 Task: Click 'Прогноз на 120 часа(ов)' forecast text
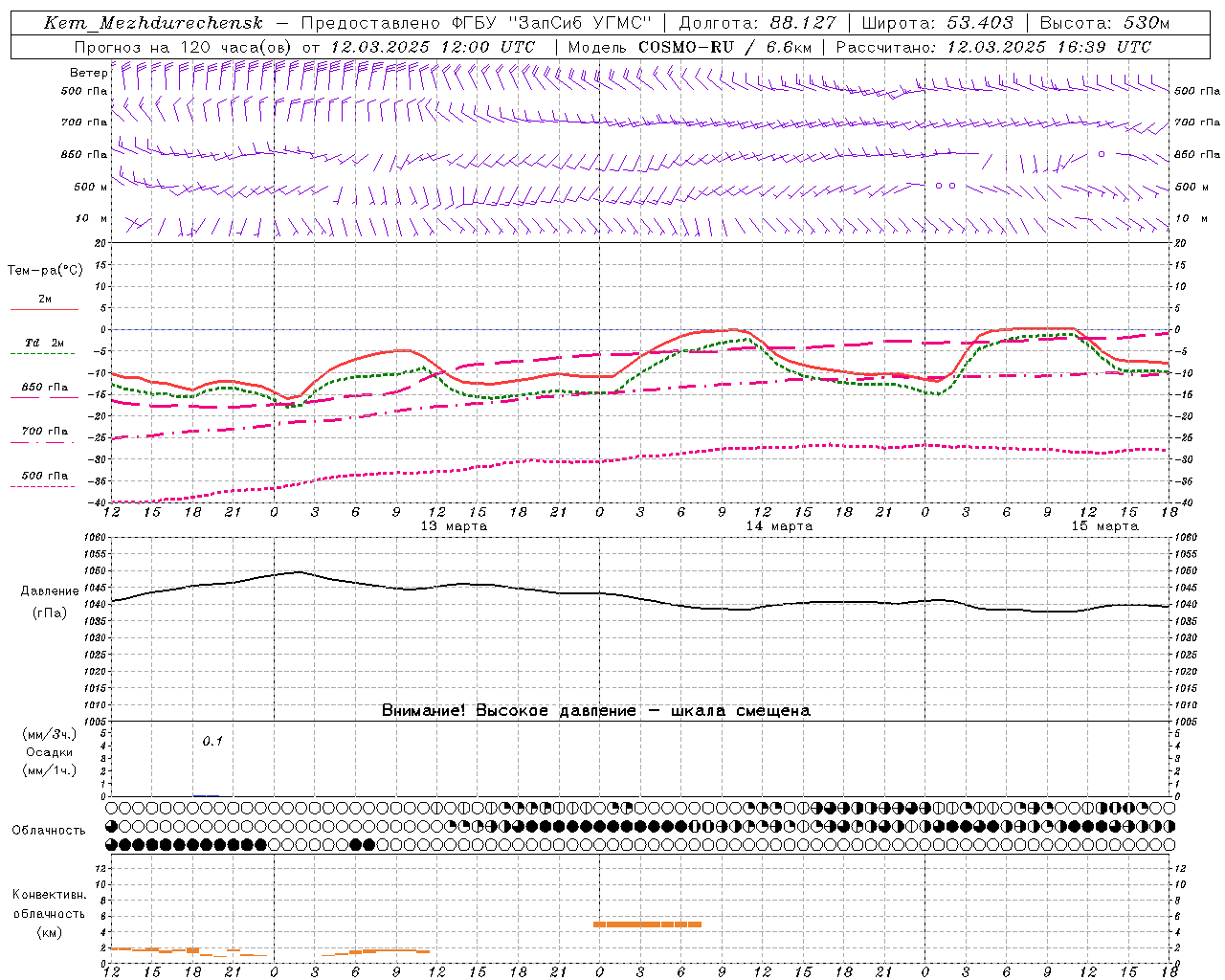point(183,47)
